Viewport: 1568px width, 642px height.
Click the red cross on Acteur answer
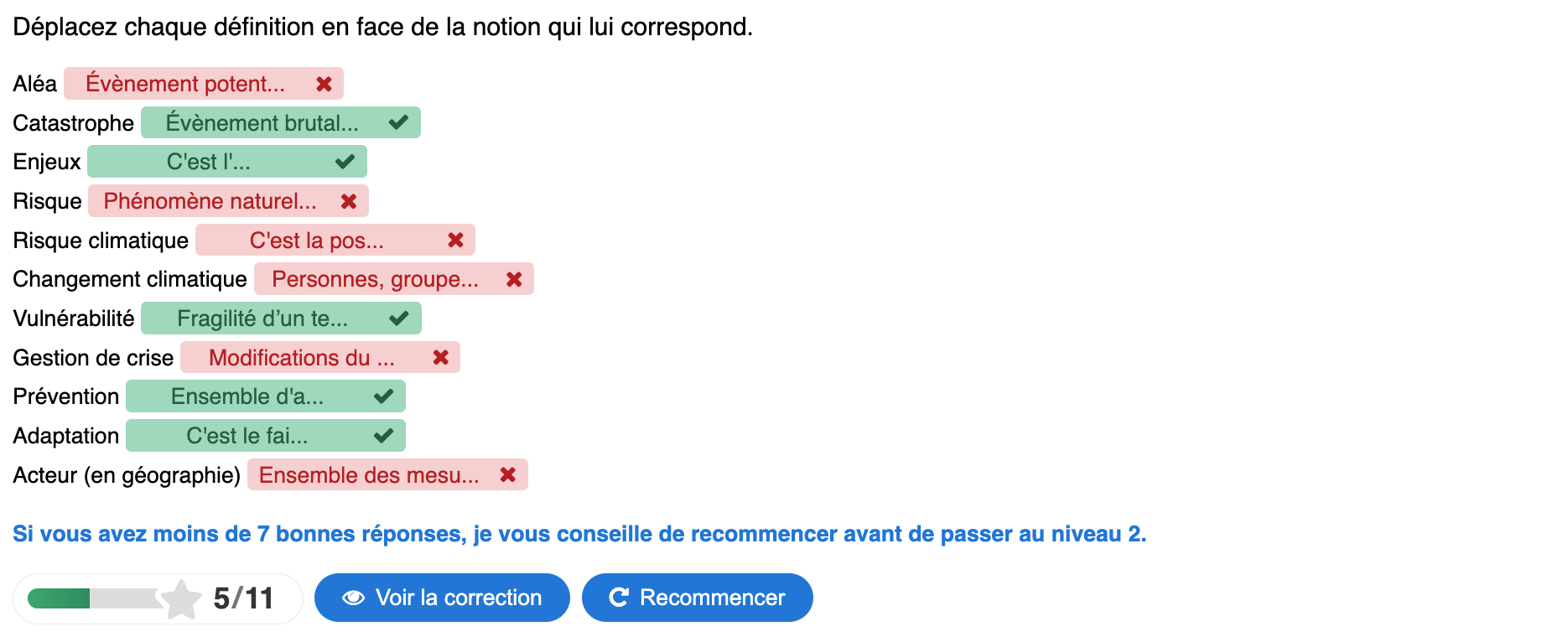pos(507,475)
